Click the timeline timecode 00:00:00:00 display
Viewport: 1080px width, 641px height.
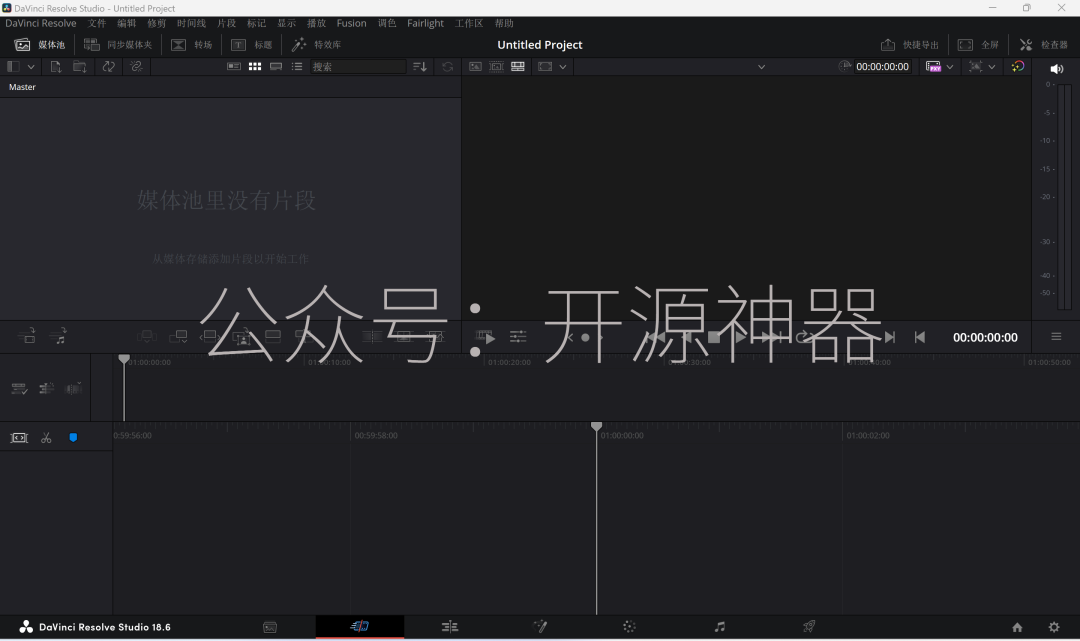pos(985,337)
